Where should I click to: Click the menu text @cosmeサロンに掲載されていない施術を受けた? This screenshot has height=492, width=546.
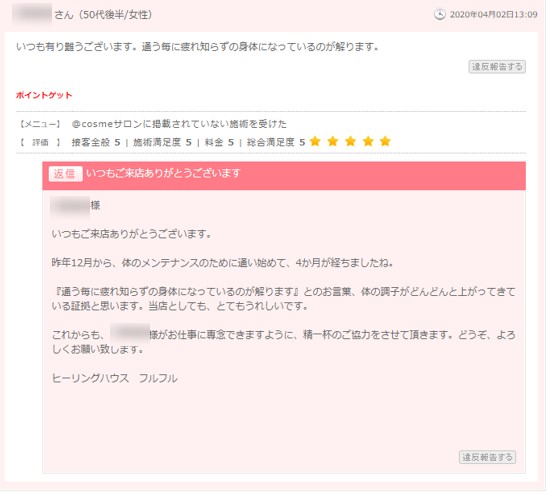[x=179, y=124]
